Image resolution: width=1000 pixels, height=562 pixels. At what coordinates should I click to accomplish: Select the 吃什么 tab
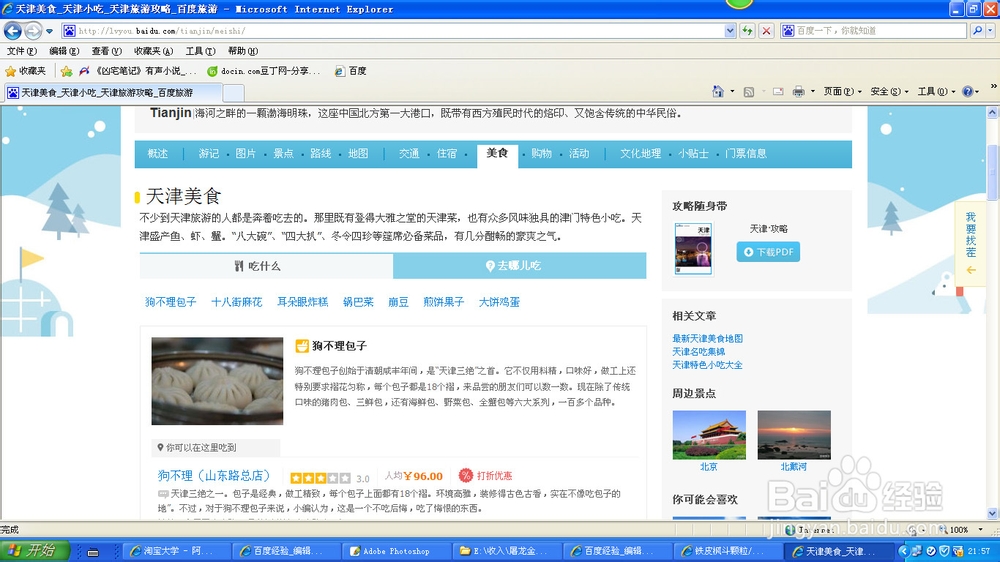266,266
